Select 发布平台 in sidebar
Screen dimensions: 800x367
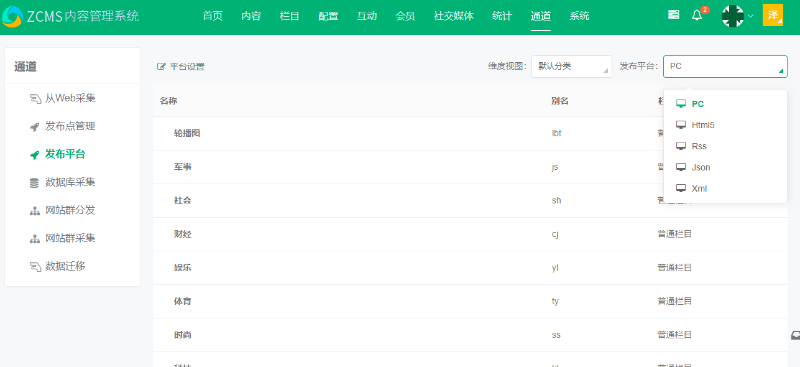(x=65, y=155)
